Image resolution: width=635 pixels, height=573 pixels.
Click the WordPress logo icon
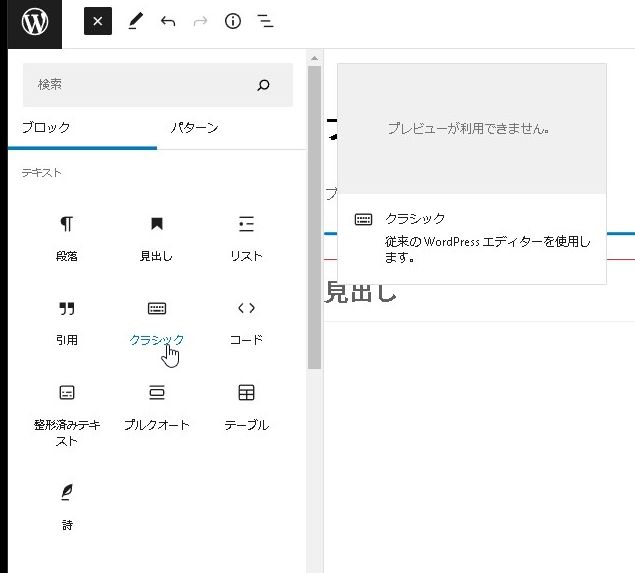pyautogui.click(x=35, y=22)
